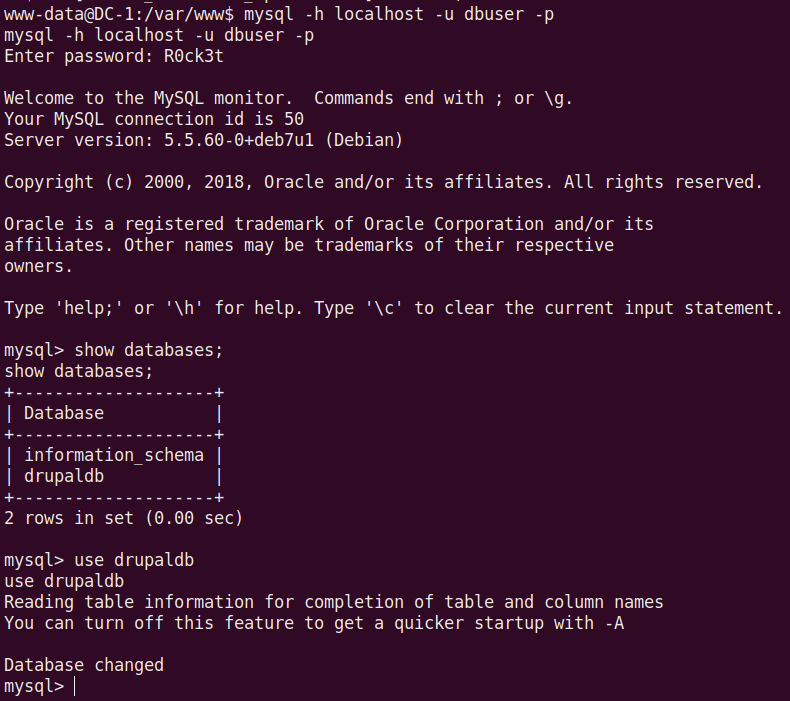Viewport: 790px width, 701px height.
Task: Select the drupaldb row in the databases table
Action: tap(64, 476)
